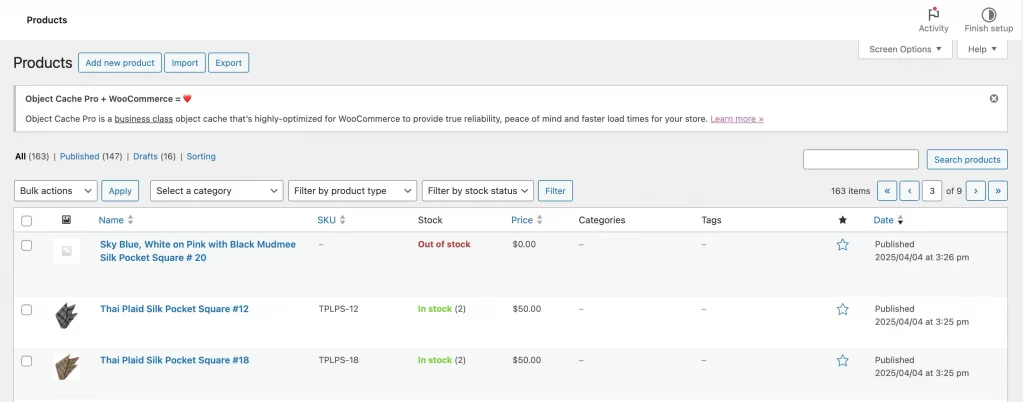Open the Learn more link
This screenshot has height=402, width=1024.
click(736, 119)
